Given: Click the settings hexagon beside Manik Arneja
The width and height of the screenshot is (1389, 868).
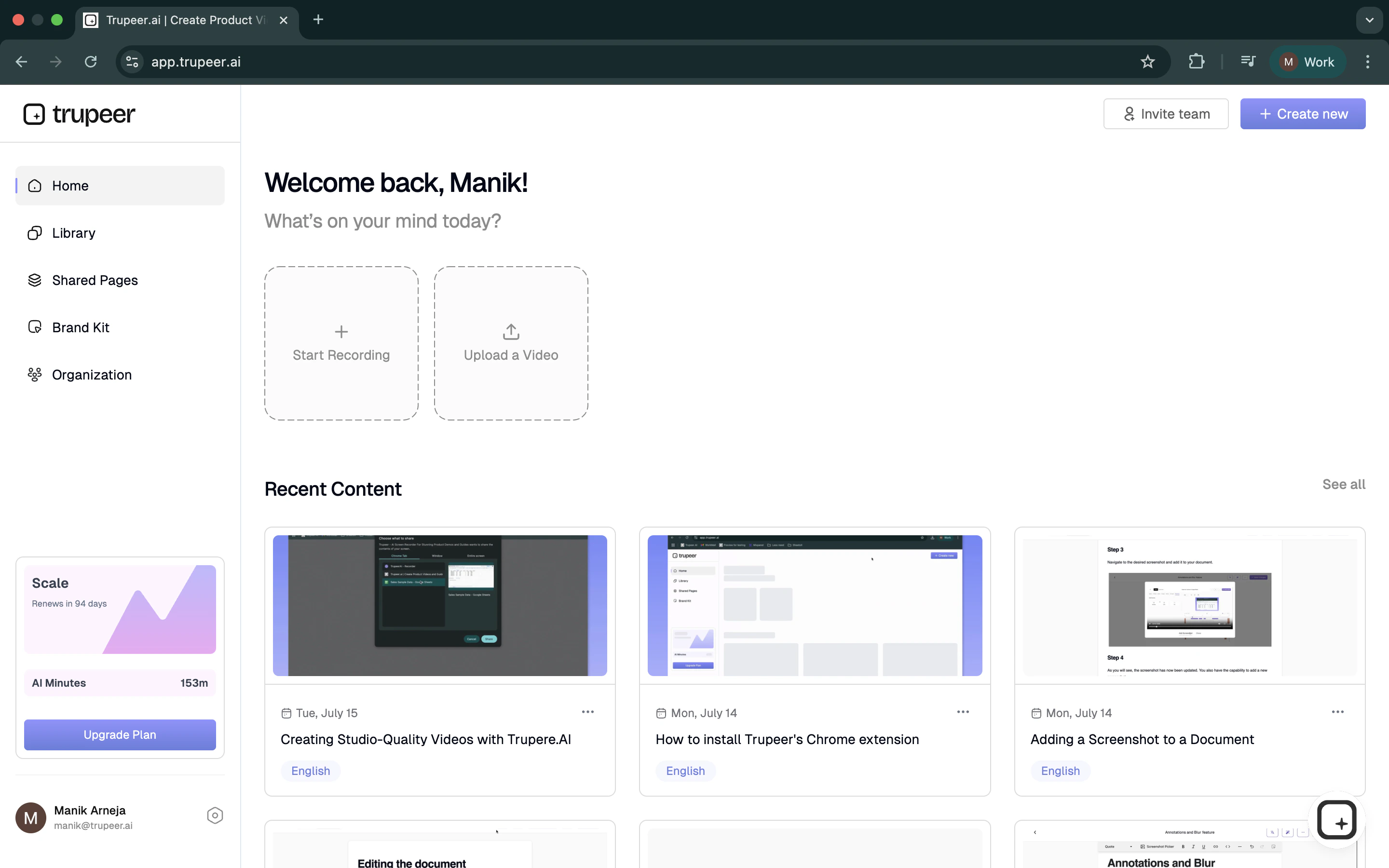Looking at the screenshot, I should (x=215, y=815).
